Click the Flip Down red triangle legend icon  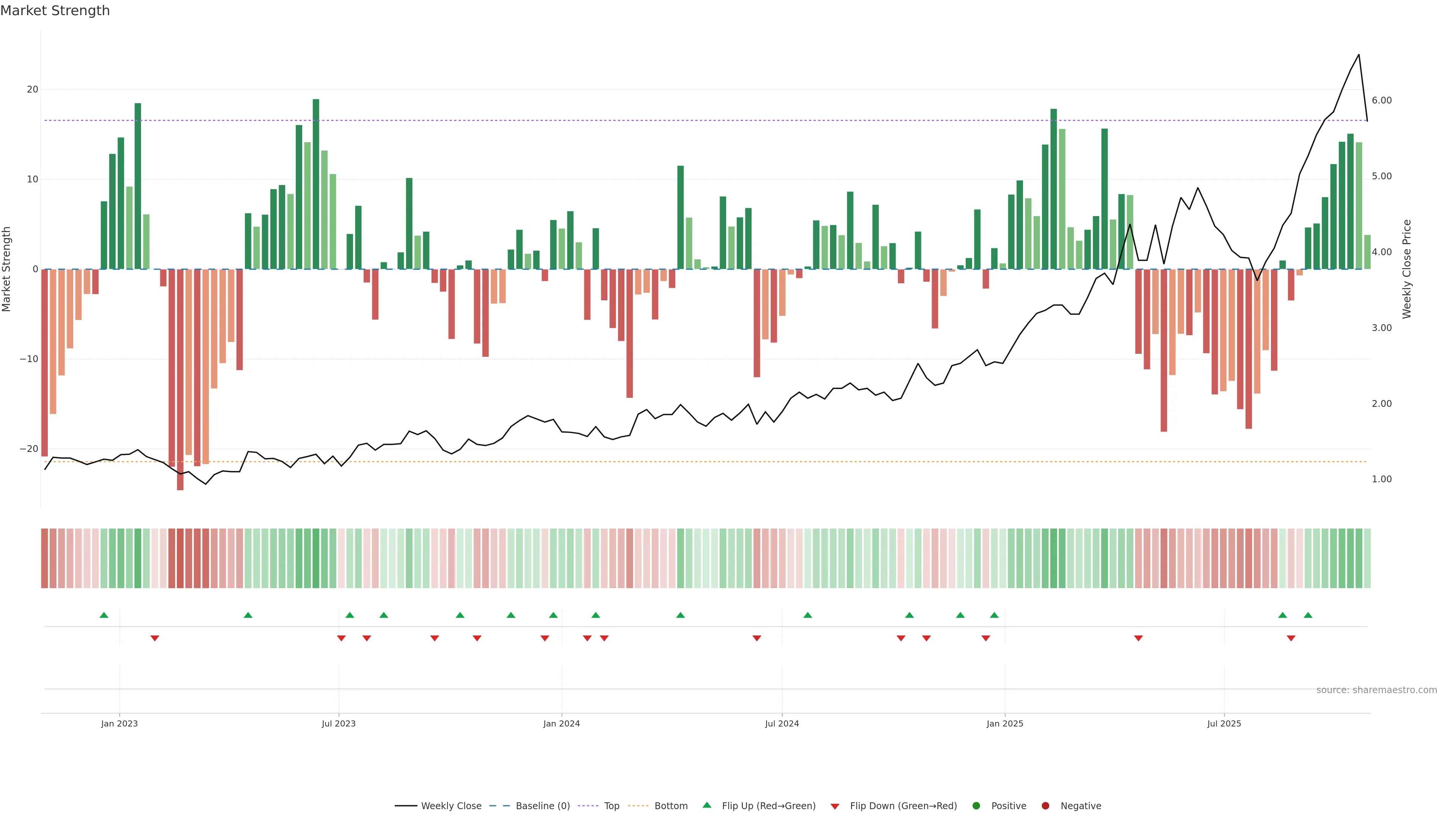(x=835, y=806)
